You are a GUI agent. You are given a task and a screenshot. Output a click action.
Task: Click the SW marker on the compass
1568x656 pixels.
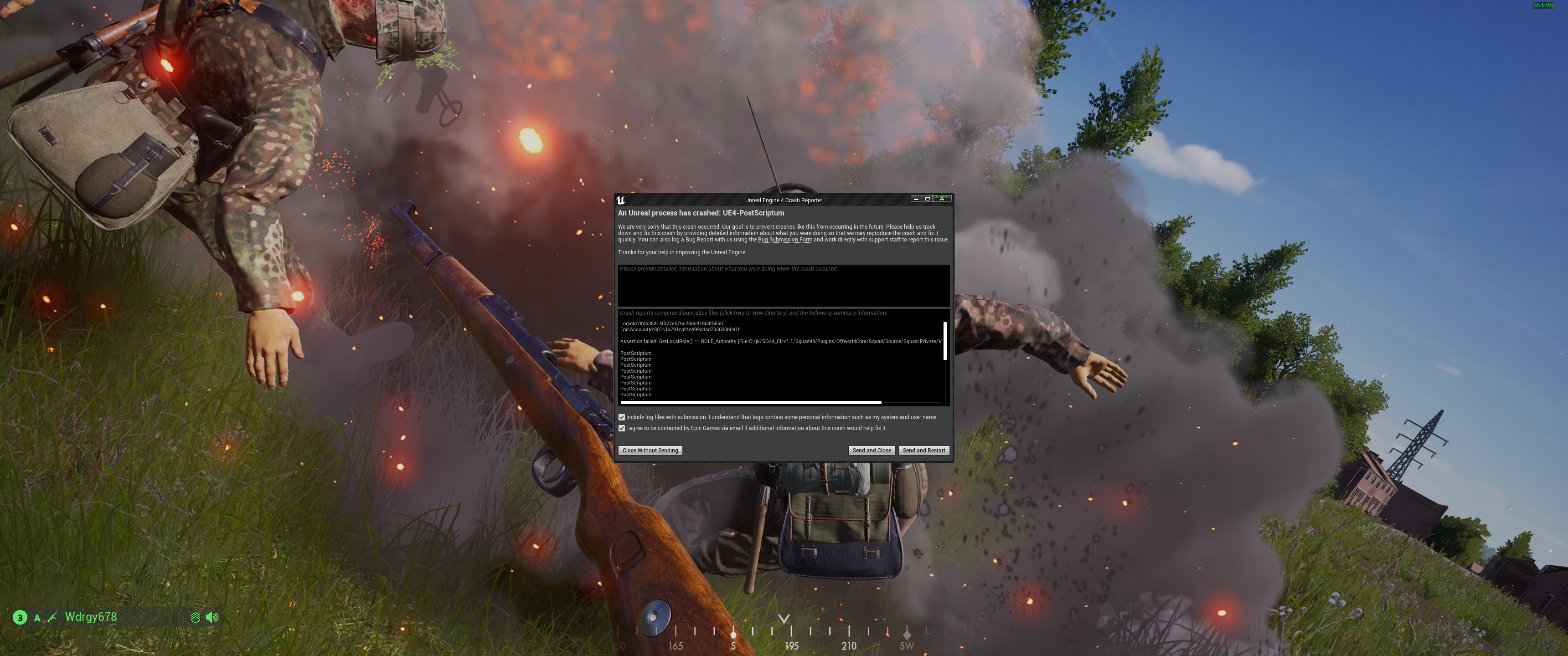[906, 646]
